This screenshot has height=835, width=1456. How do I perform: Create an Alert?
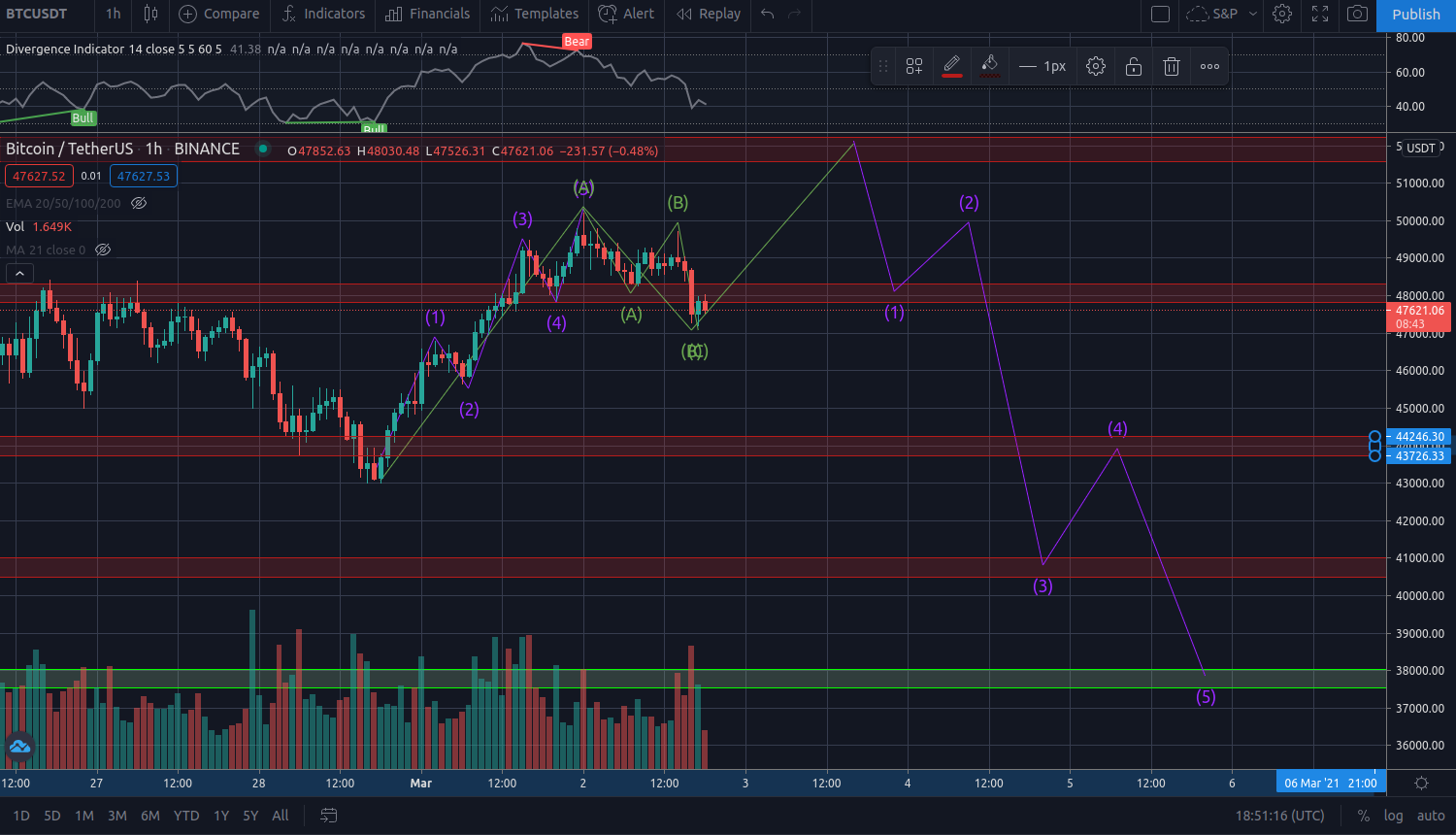(x=626, y=14)
